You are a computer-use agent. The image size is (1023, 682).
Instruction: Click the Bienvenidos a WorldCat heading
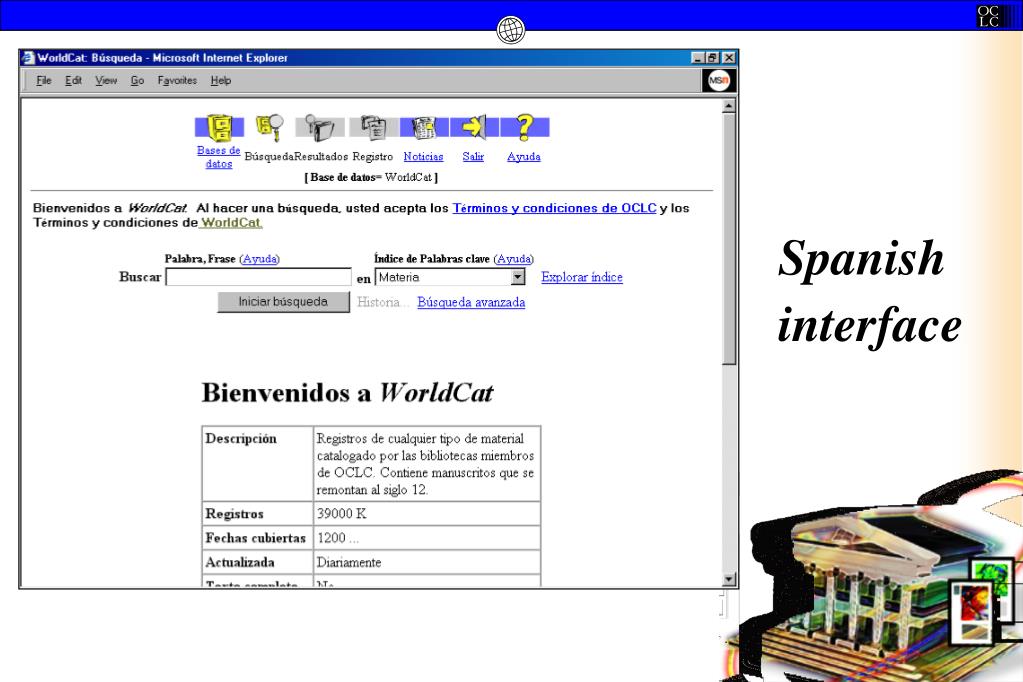pos(347,393)
